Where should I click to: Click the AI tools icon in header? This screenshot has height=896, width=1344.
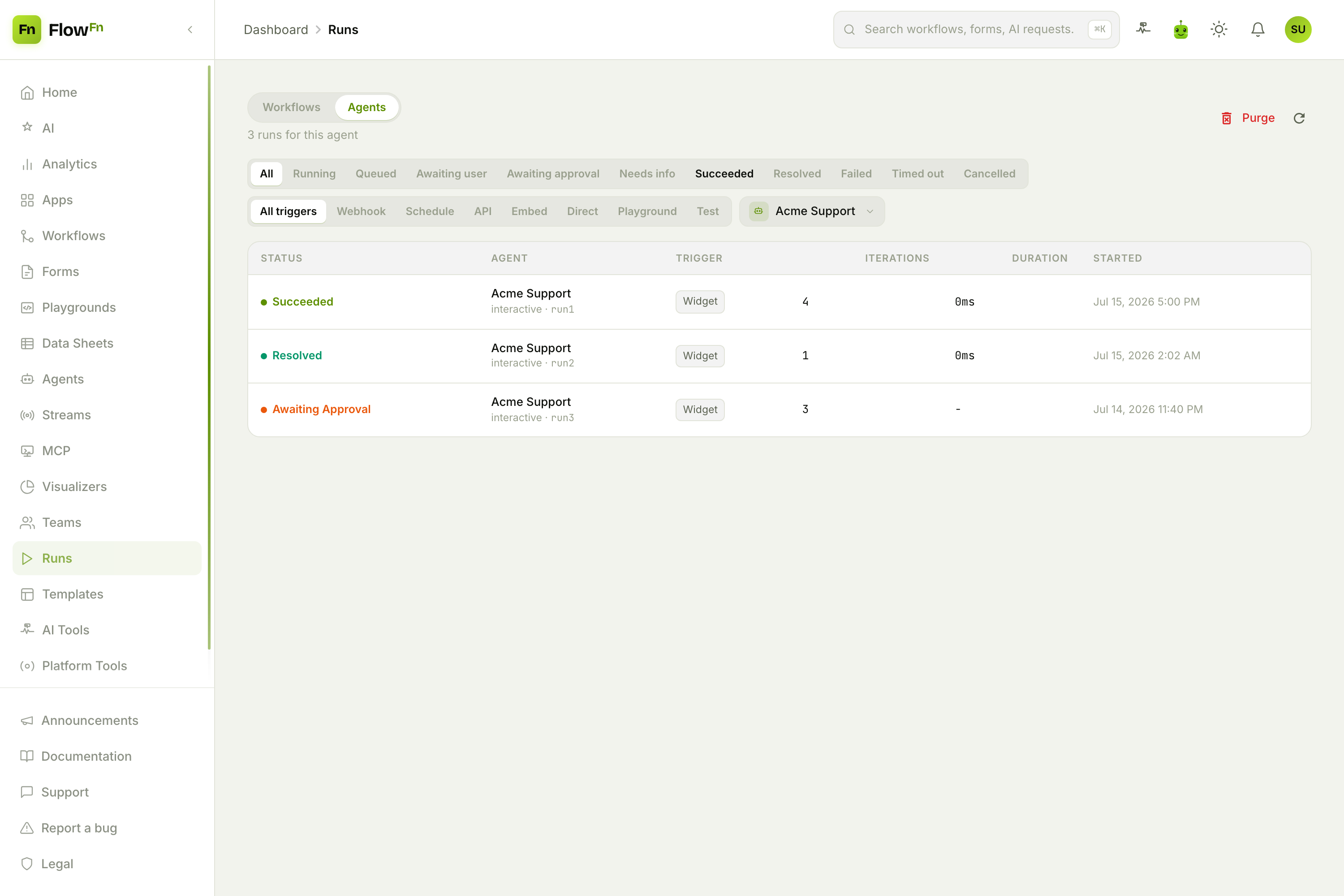pos(1143,29)
